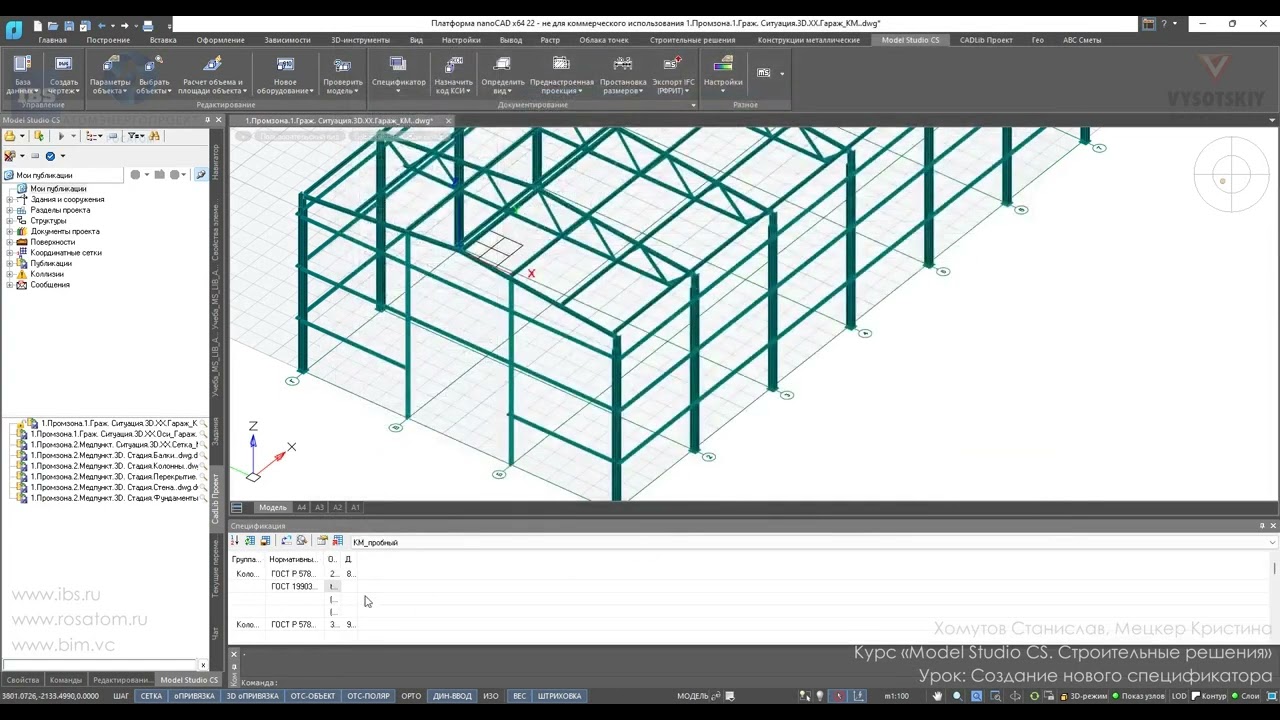
Task: Expand Разделы проекта tree node
Action: [x=10, y=210]
